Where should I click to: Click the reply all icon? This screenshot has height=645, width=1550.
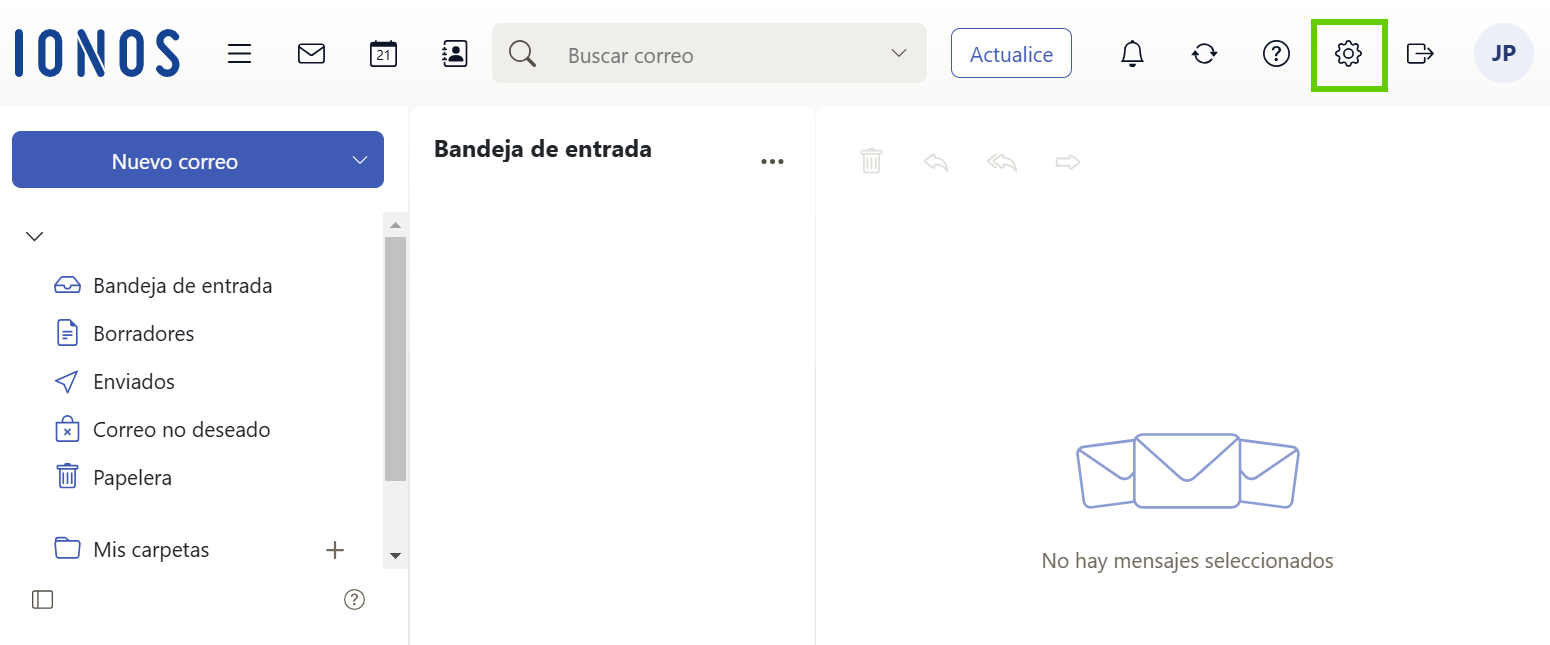tap(1002, 162)
